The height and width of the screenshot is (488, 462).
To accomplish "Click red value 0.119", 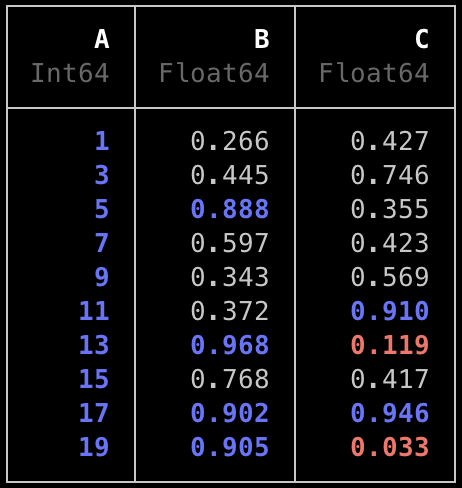I will tap(390, 345).
